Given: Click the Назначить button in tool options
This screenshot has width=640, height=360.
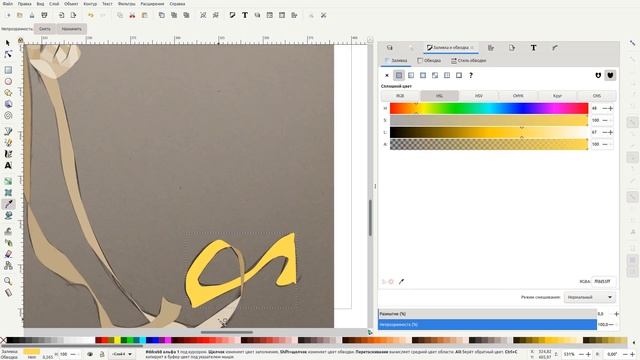Looking at the screenshot, I should (71, 29).
